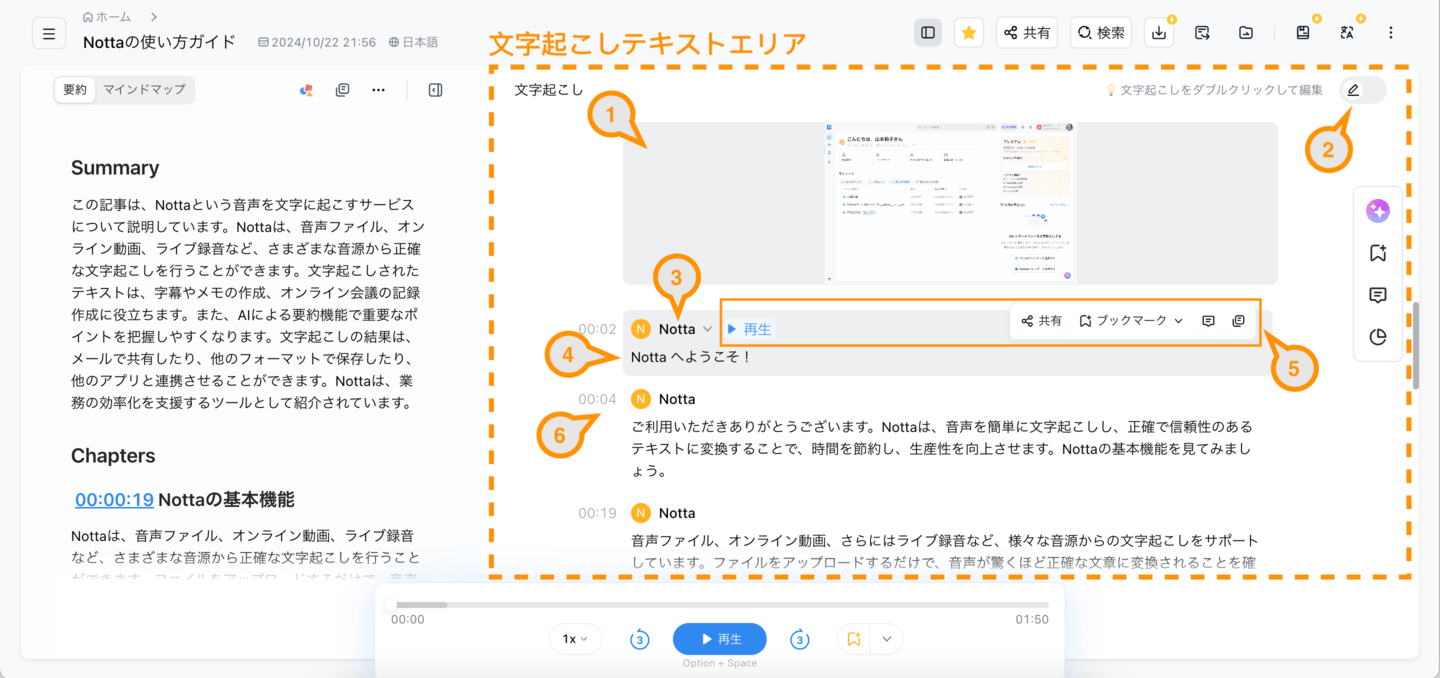The width and height of the screenshot is (1440, 678).
Task: Click the bookmark icon in the player bar
Action: [854, 639]
